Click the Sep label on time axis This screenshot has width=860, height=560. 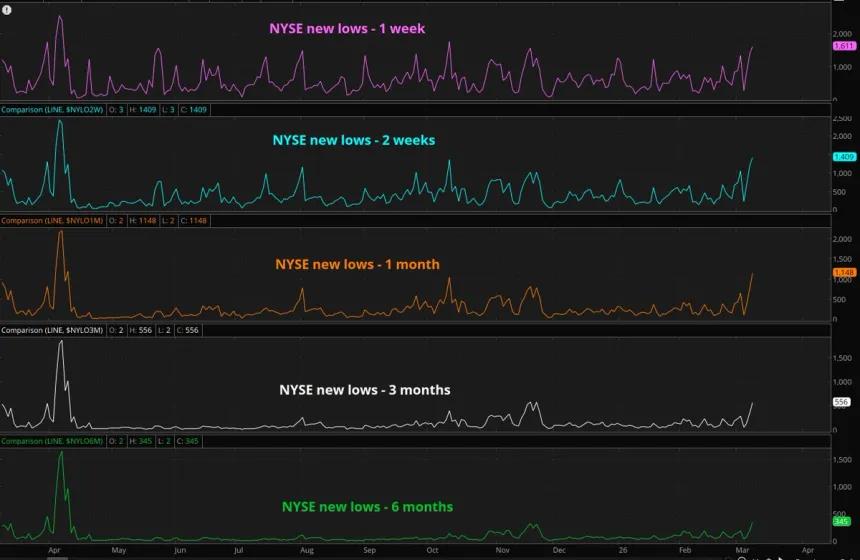click(x=369, y=550)
